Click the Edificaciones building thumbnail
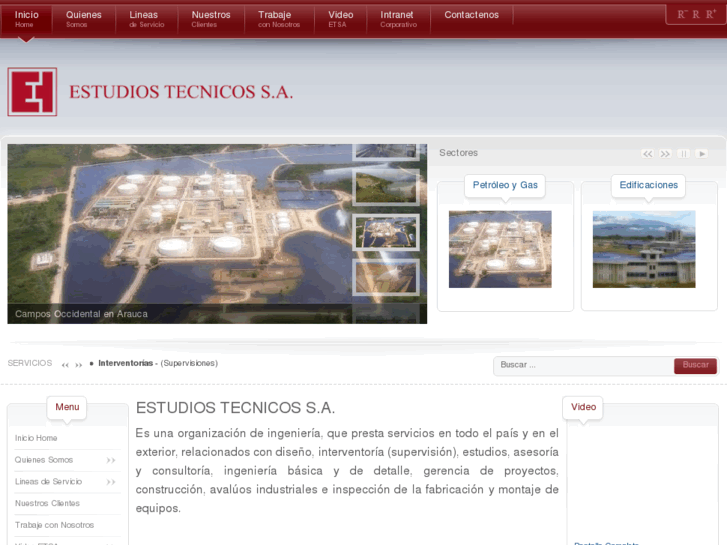 tap(644, 250)
